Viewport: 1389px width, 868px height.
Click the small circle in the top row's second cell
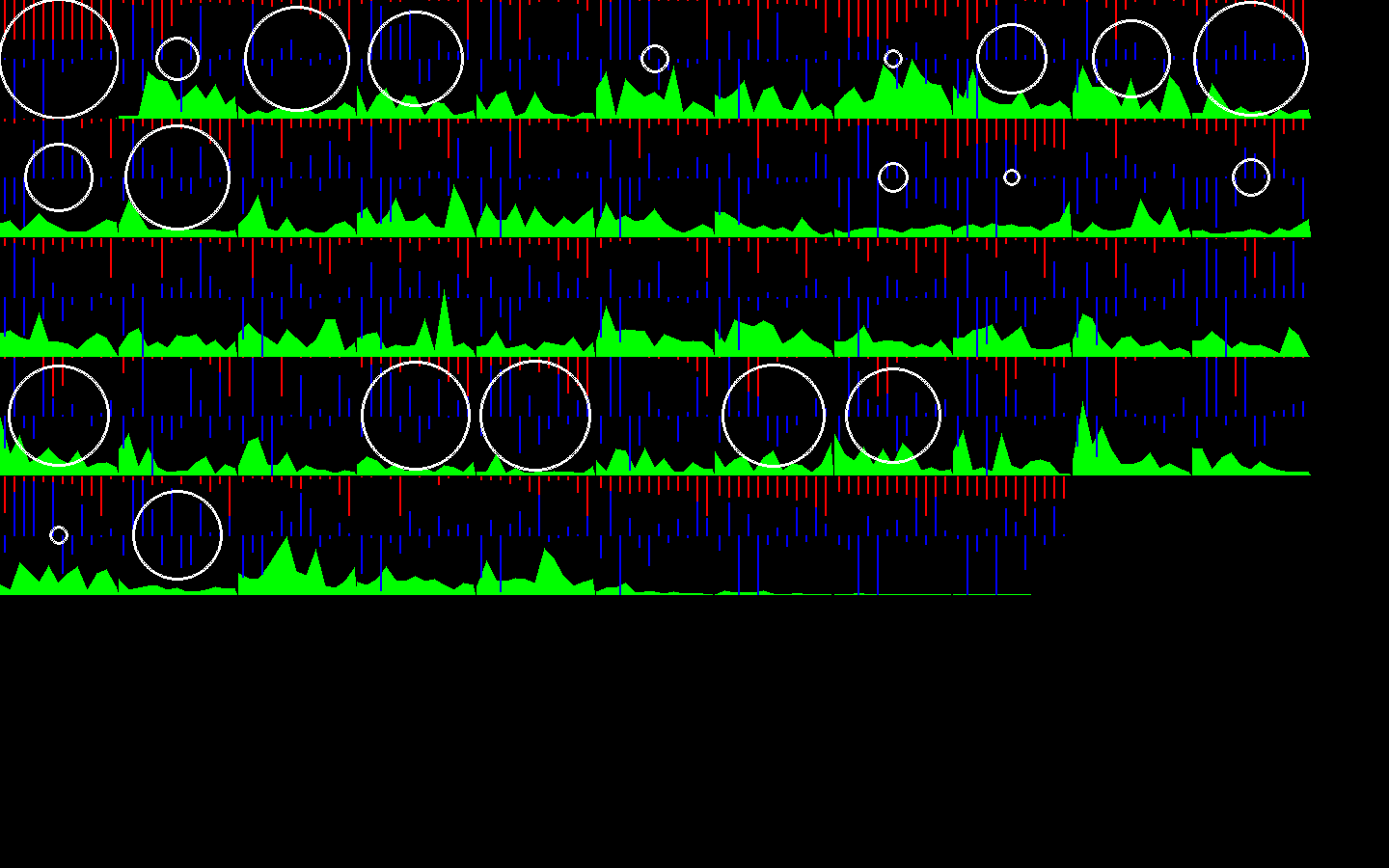(177, 59)
